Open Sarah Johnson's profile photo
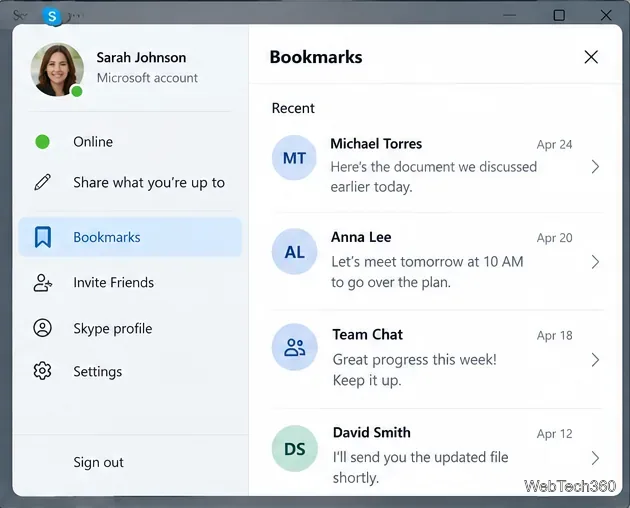 pos(57,70)
